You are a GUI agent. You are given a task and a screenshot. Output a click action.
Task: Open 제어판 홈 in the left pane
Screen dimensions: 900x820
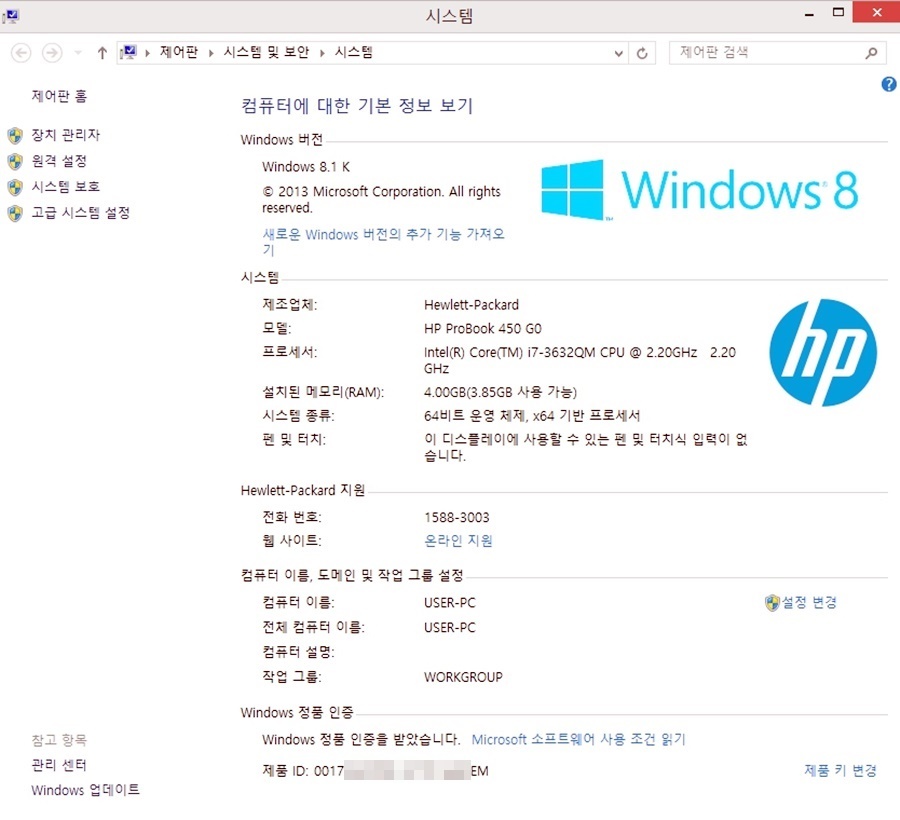click(x=59, y=96)
